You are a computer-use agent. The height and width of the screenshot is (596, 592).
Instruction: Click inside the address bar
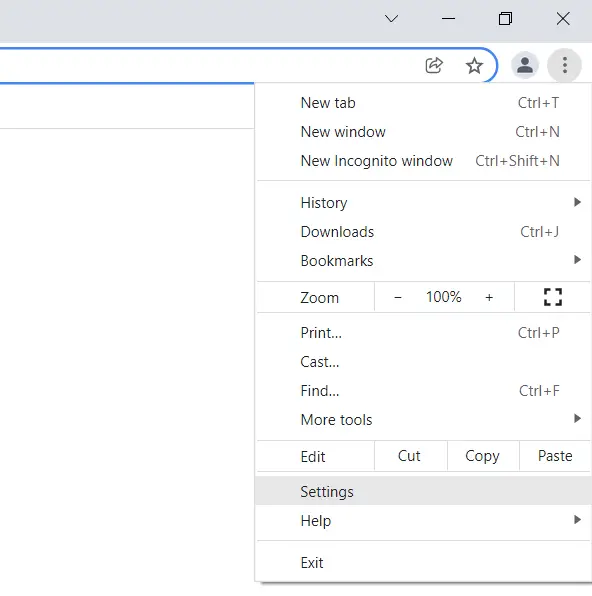205,65
